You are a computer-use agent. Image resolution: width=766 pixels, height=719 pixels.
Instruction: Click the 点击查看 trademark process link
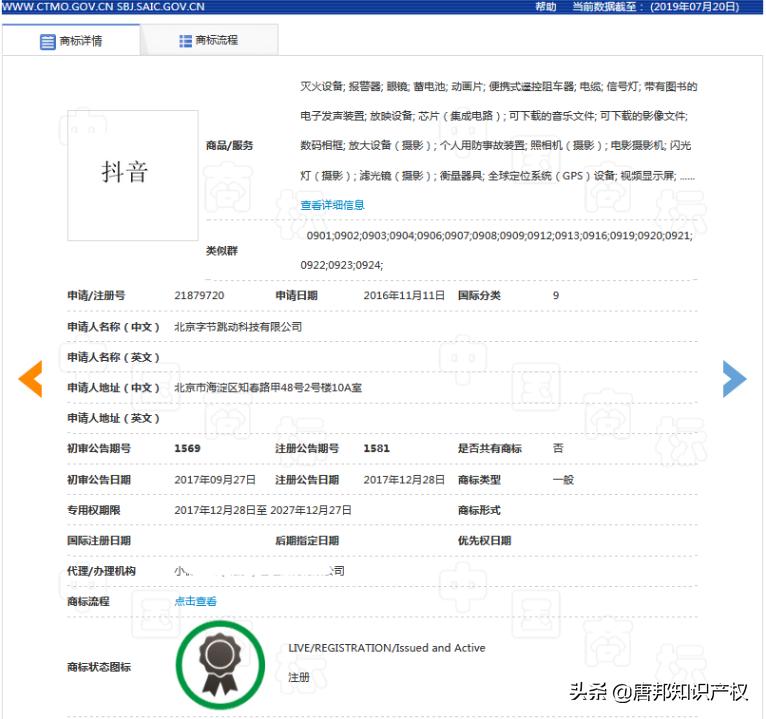click(x=195, y=601)
